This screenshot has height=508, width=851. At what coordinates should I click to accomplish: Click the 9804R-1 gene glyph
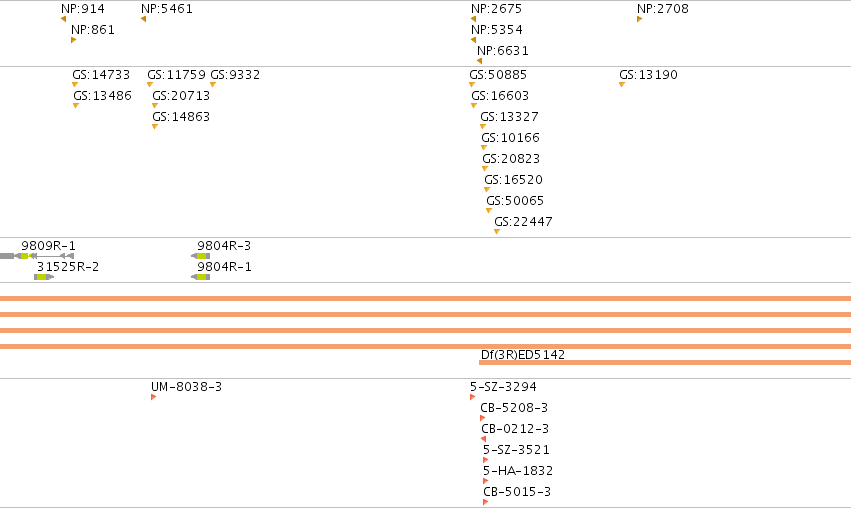(201, 277)
